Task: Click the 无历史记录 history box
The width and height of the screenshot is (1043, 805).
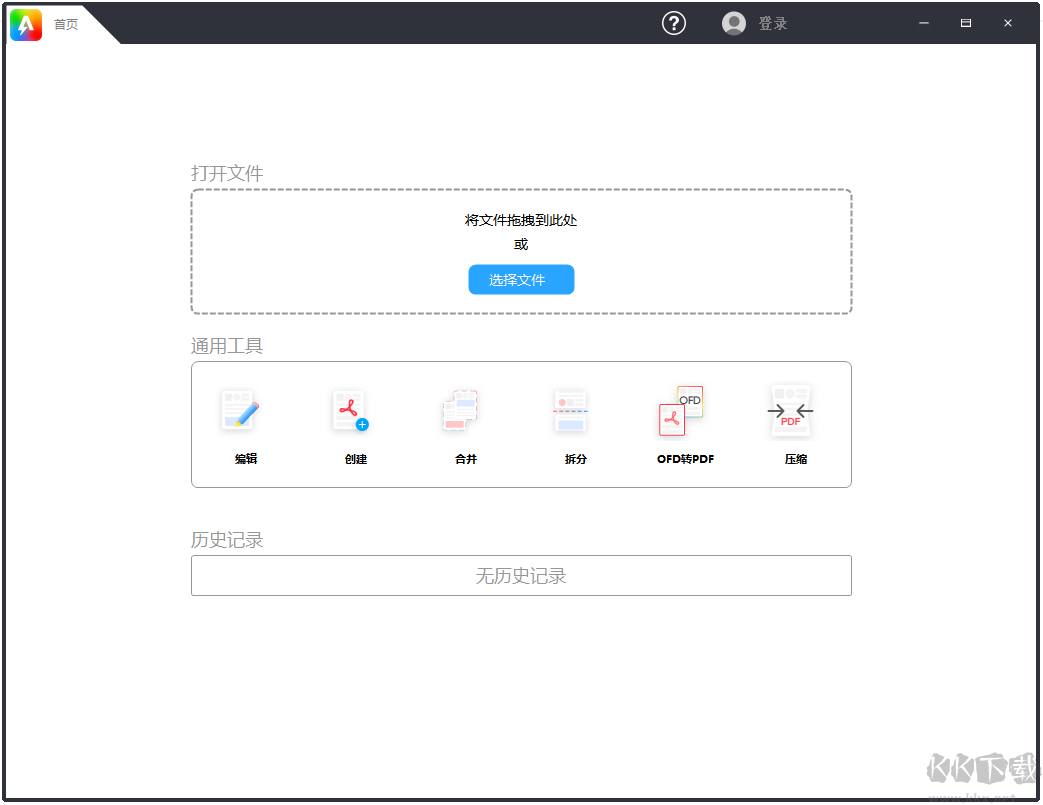Action: (521, 576)
